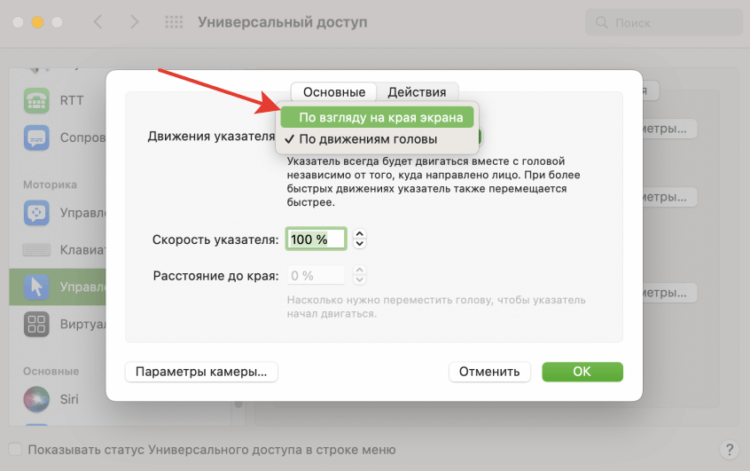Click the edge distance stepper up arrow
The height and width of the screenshot is (471, 750).
point(360,270)
